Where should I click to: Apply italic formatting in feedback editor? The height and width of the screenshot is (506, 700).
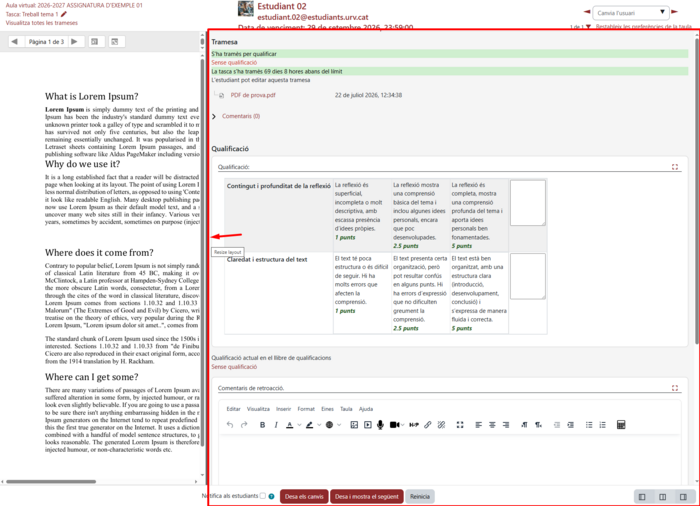(x=276, y=425)
